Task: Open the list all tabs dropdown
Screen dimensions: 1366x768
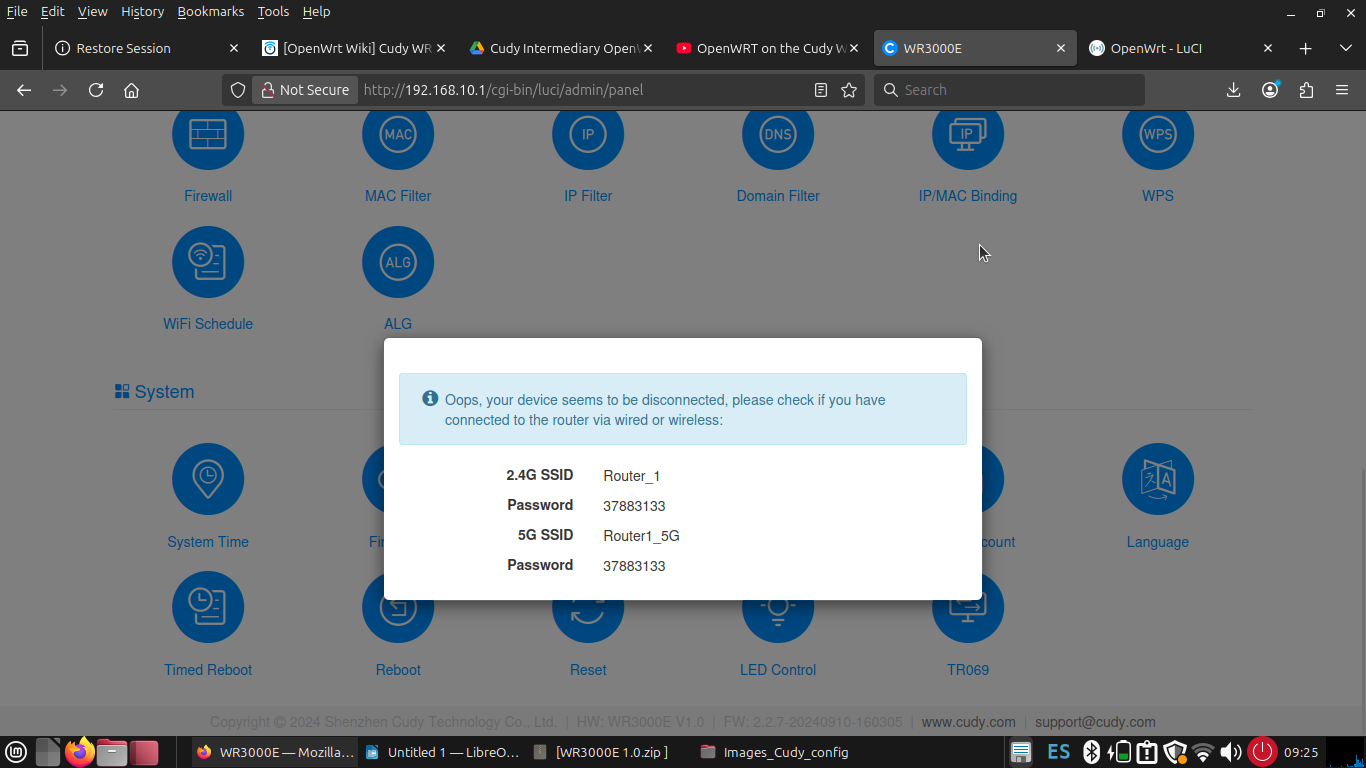Action: click(x=1345, y=47)
